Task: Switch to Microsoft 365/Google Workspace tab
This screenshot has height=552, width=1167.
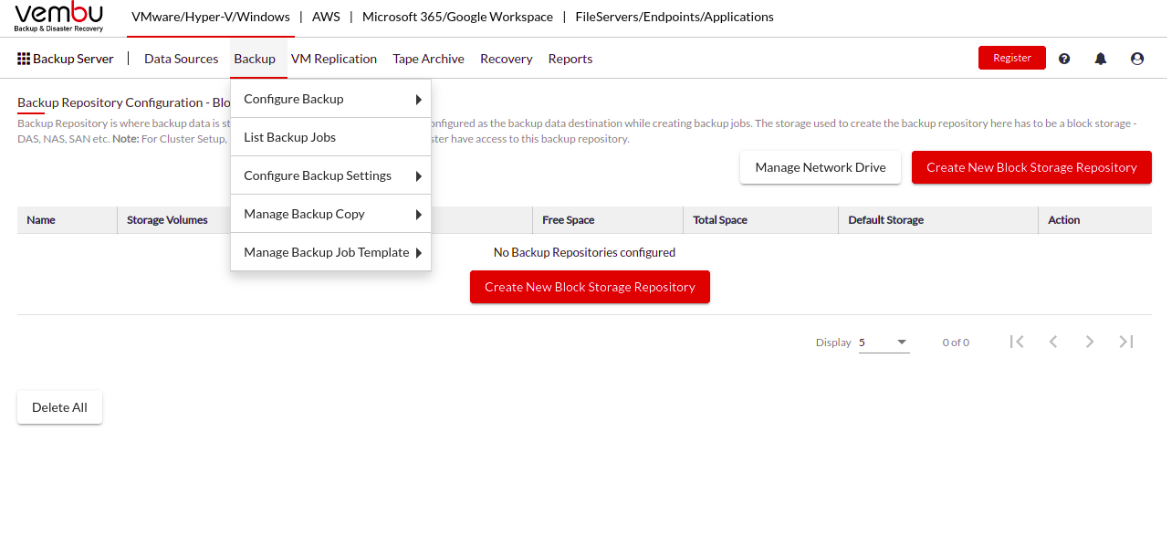Action: (458, 16)
